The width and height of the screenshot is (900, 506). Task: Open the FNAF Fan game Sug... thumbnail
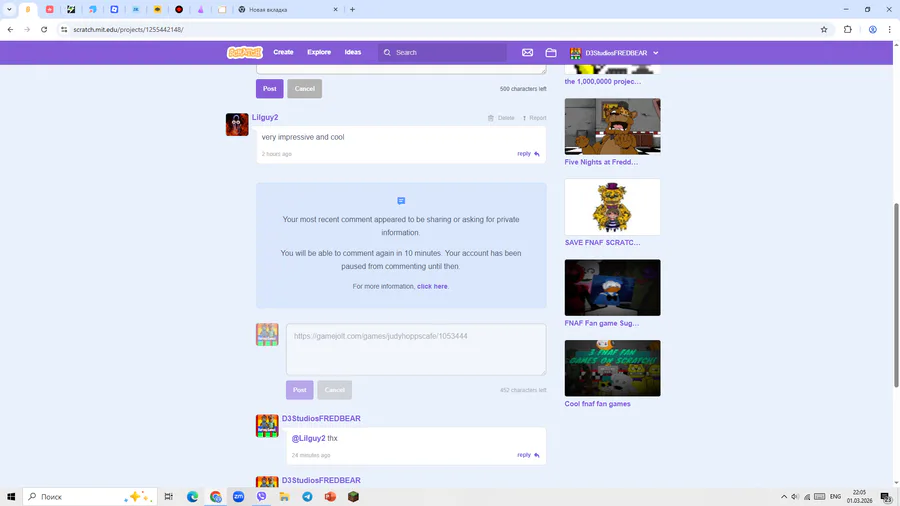pos(612,287)
